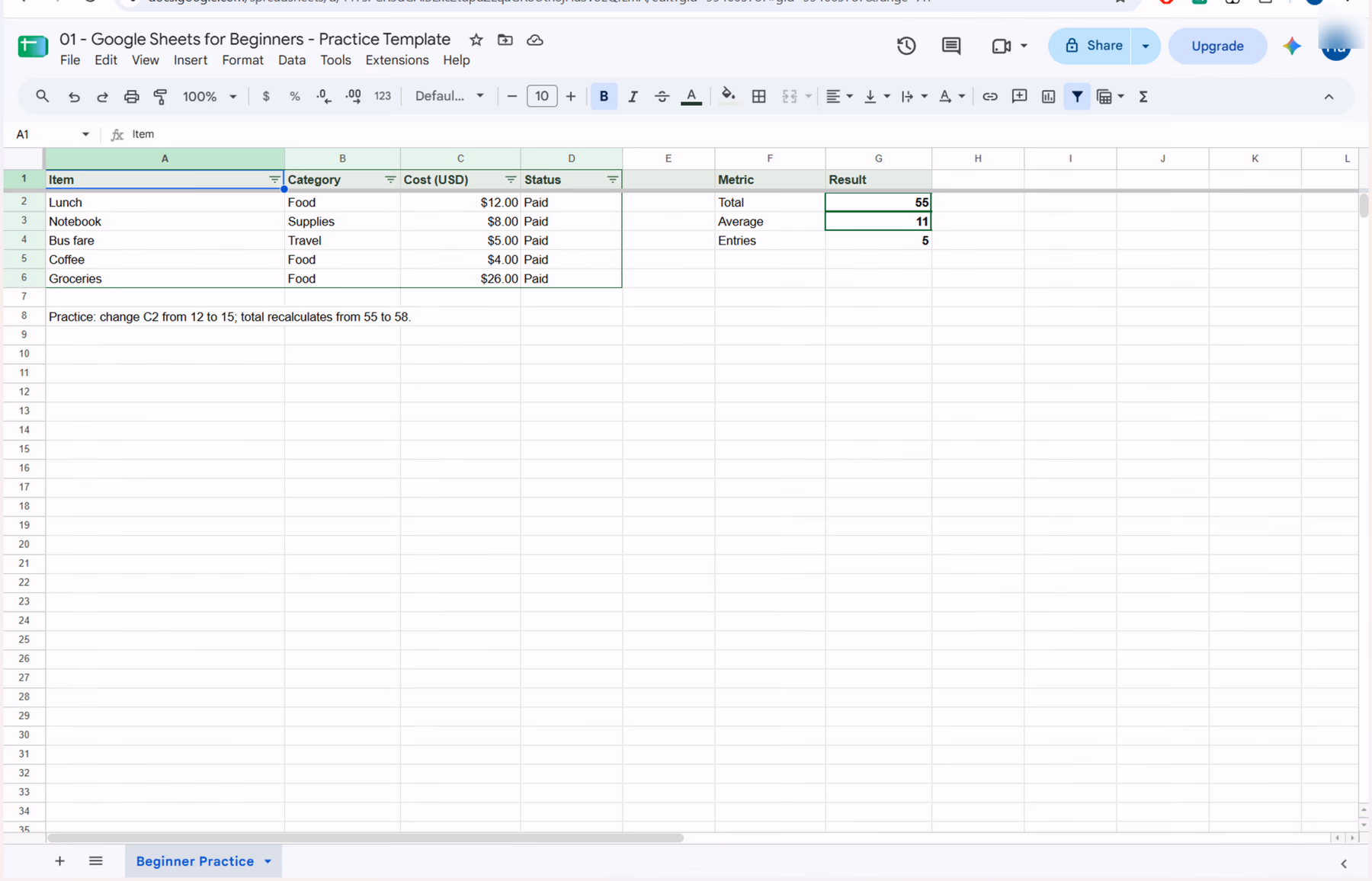Screen dimensions: 1372x881
Task: Click the undo arrow icon
Action: pos(74,97)
